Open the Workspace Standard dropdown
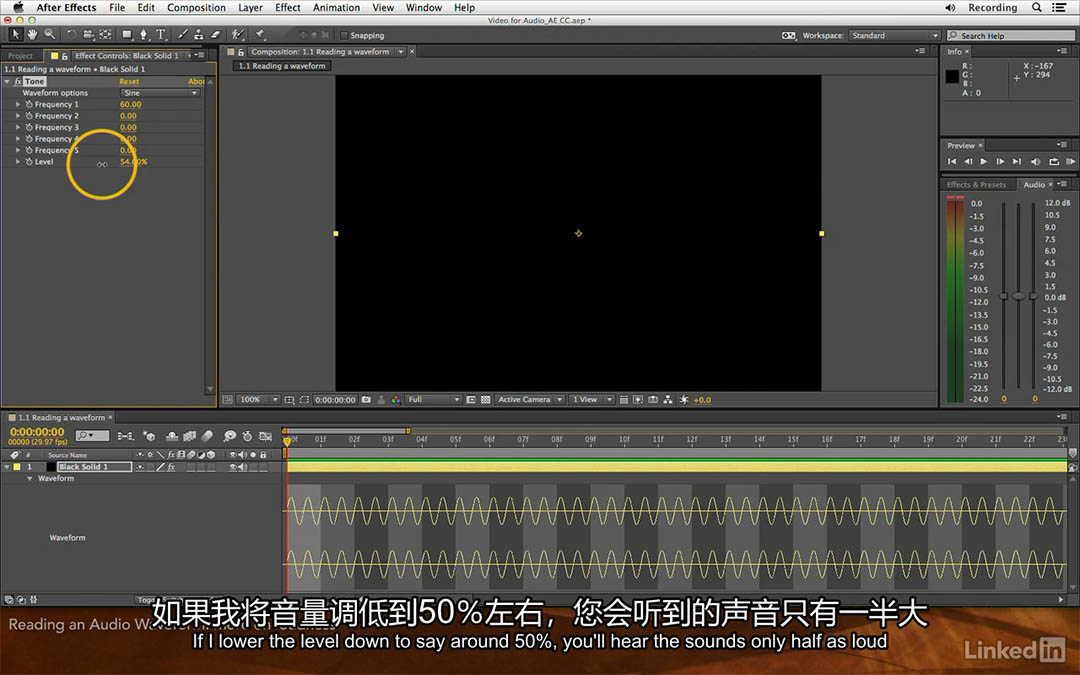1080x675 pixels. pyautogui.click(x=894, y=35)
